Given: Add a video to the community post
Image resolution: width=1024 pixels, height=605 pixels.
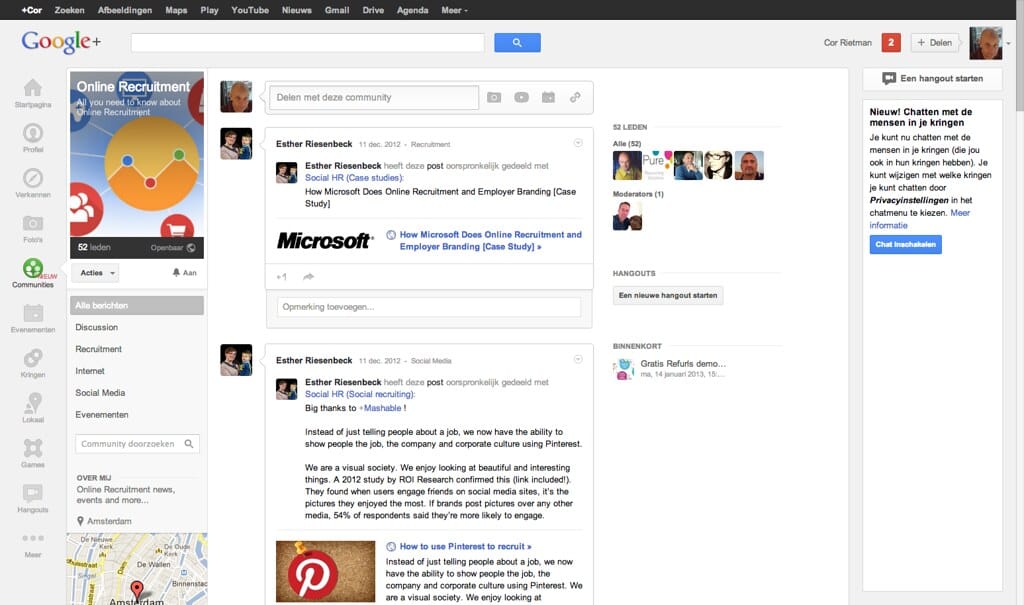Looking at the screenshot, I should pos(521,97).
